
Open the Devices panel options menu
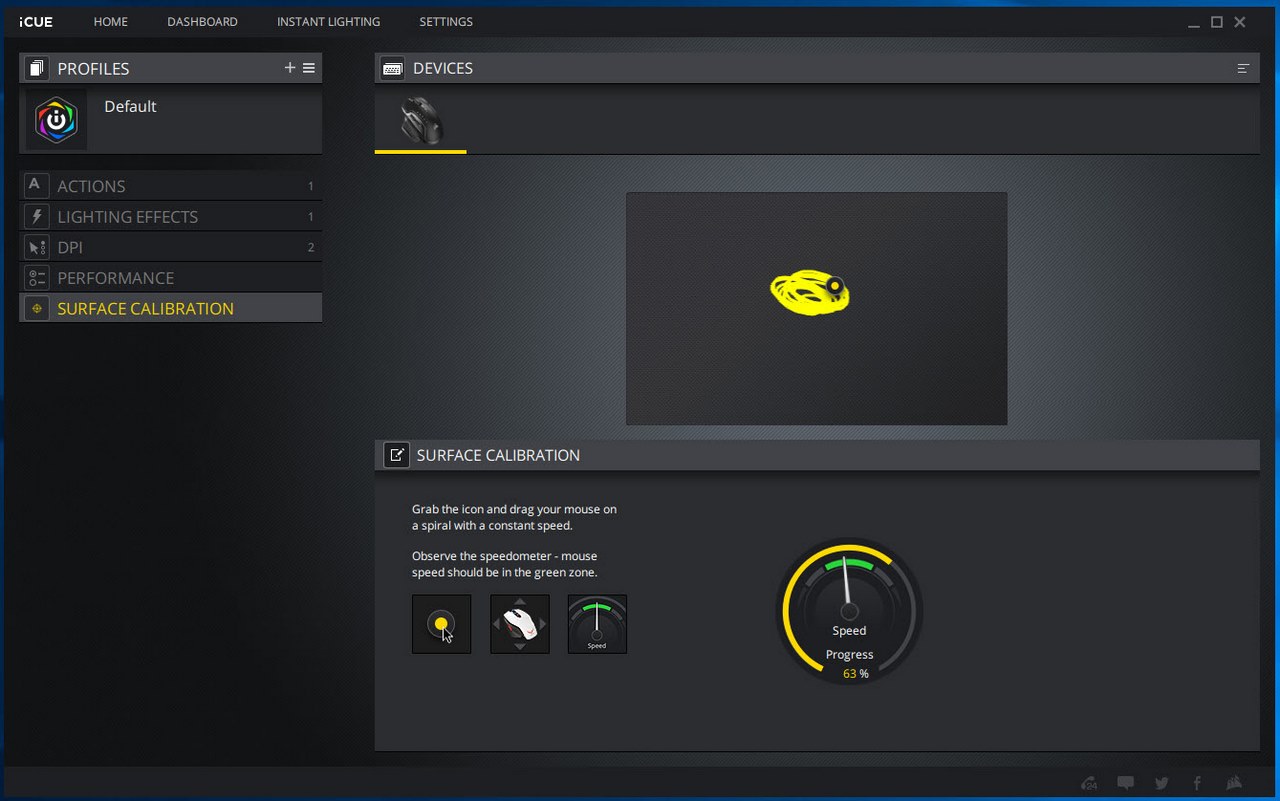coord(1243,68)
